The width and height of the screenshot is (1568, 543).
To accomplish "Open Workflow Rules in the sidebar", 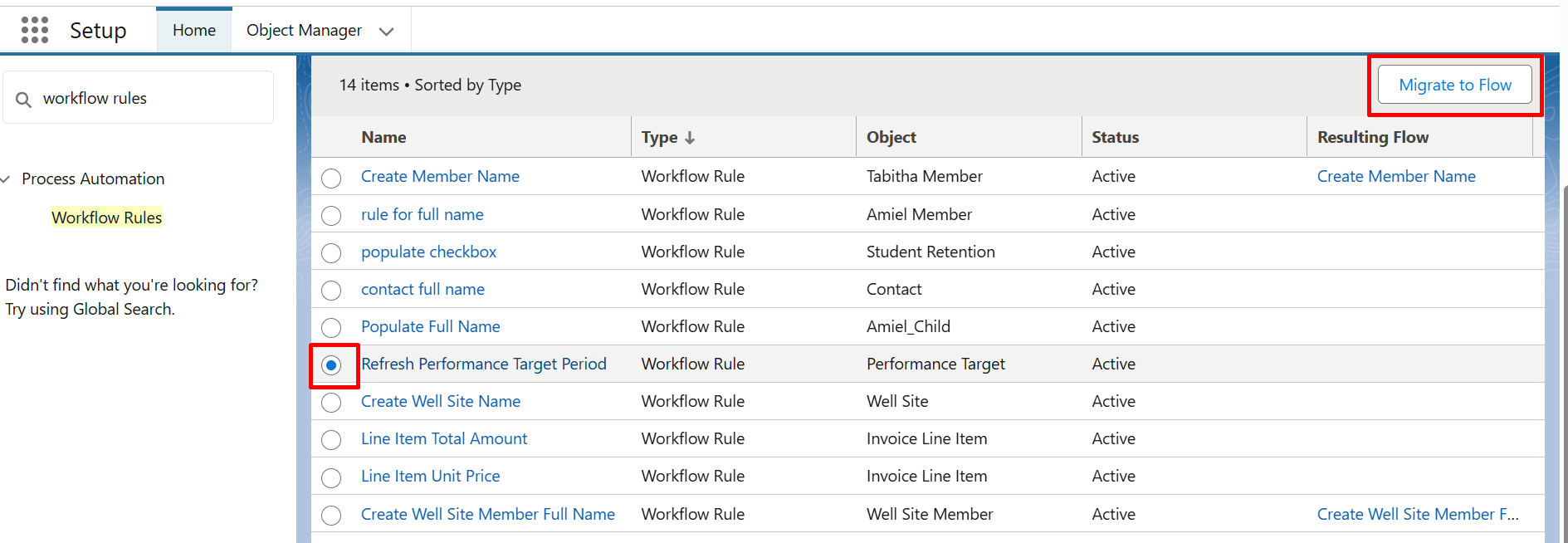I will coord(106,218).
